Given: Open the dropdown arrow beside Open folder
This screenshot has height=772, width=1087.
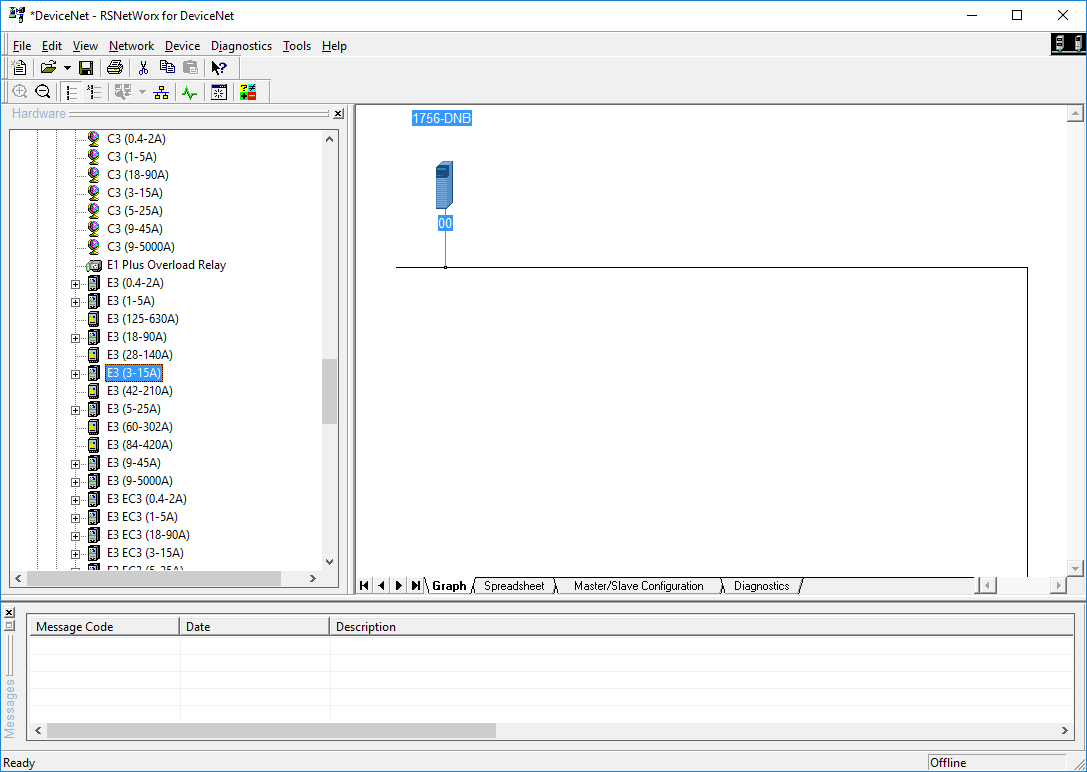Looking at the screenshot, I should pyautogui.click(x=67, y=68).
